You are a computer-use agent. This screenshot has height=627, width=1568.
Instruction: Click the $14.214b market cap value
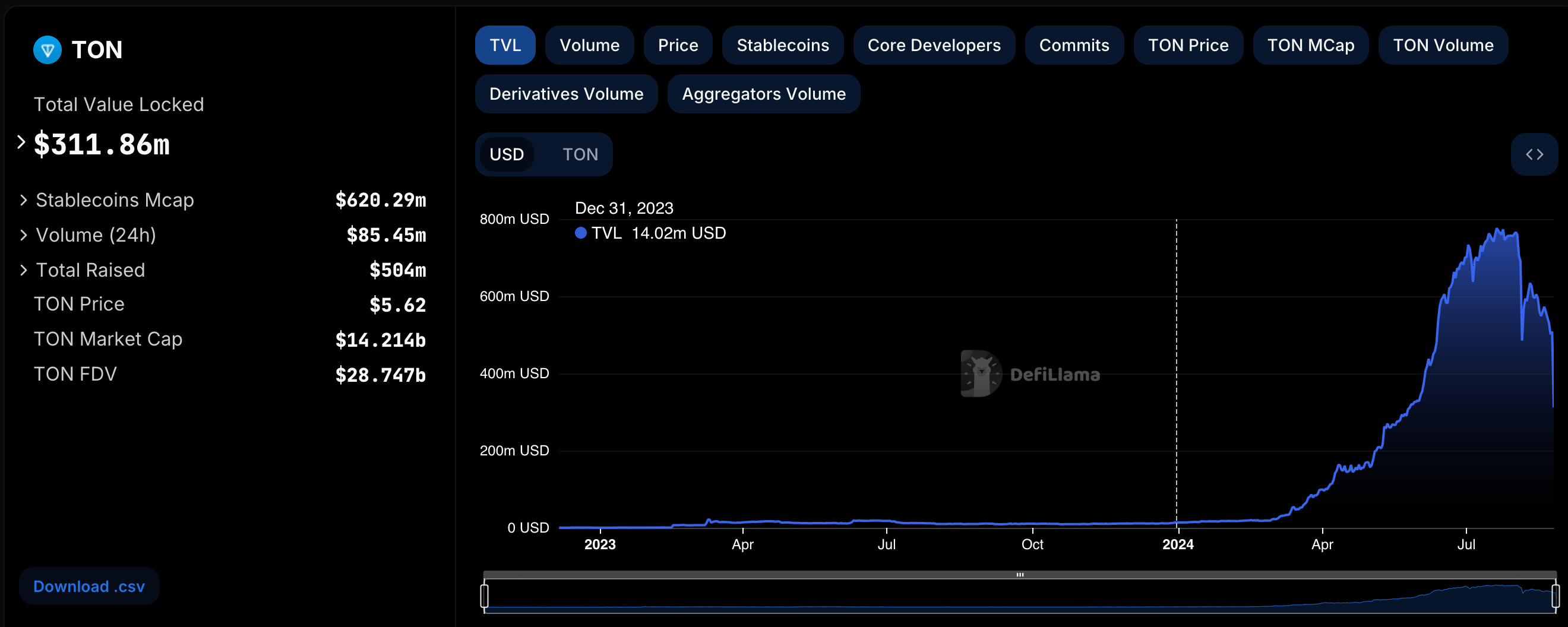(381, 340)
